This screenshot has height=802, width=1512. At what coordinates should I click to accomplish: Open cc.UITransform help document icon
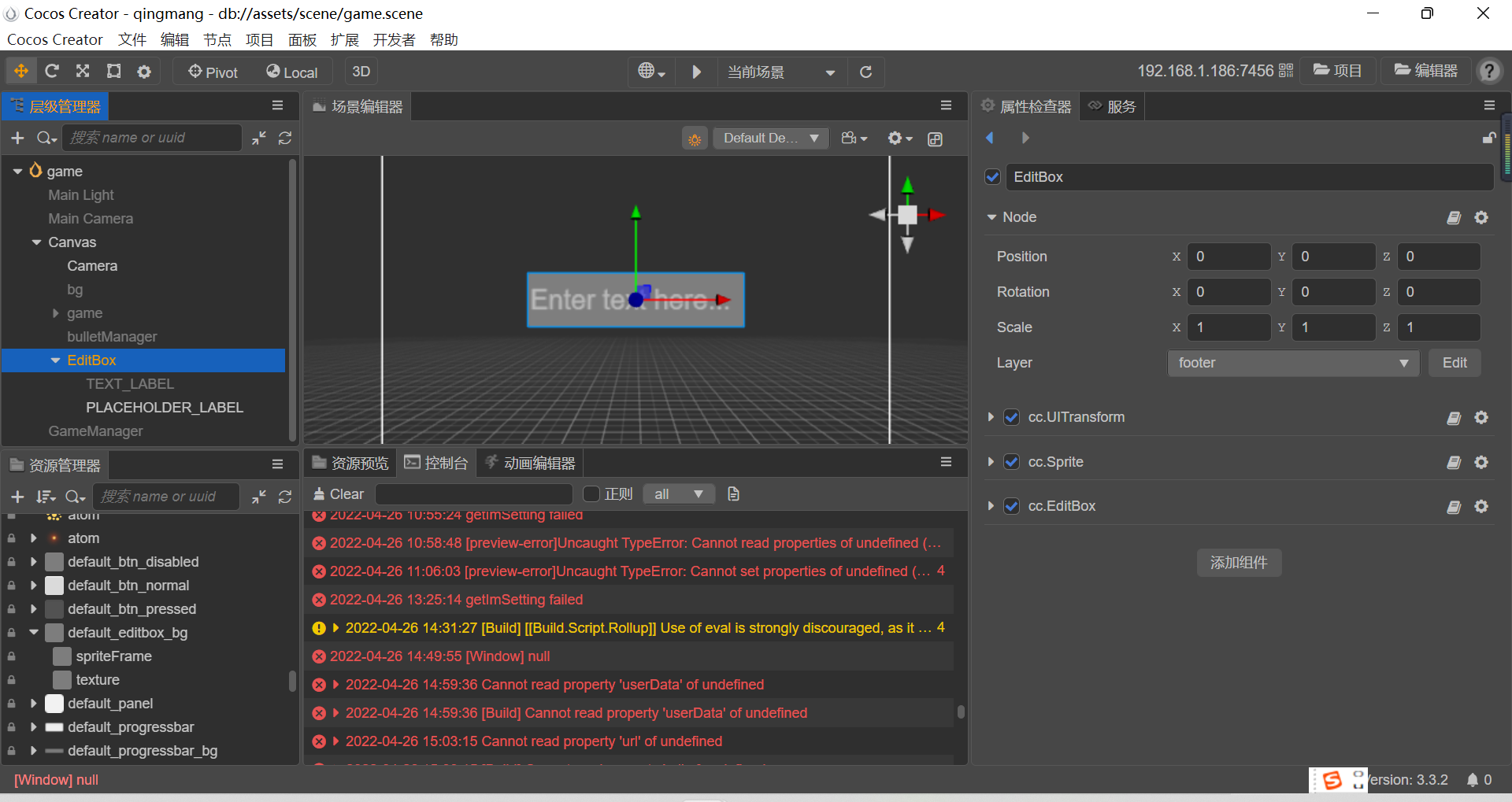point(1454,418)
